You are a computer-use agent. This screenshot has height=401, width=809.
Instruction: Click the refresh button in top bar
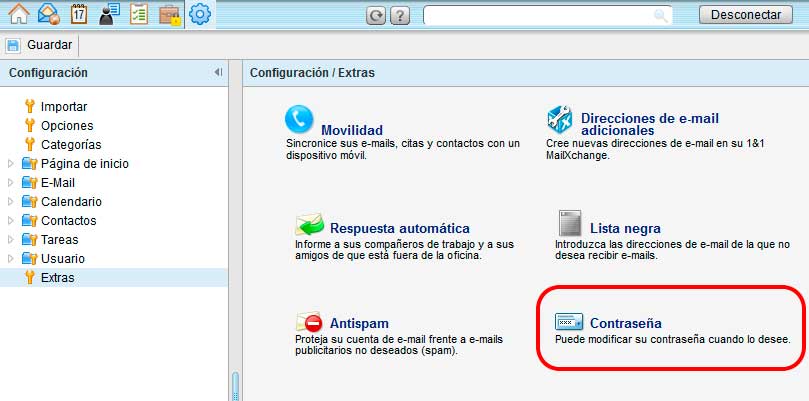tap(376, 15)
